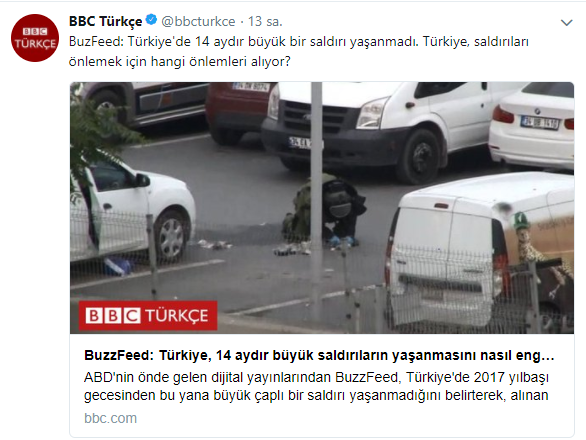The height and width of the screenshot is (440, 586).
Task: Click the second description line 'gecesinden bu yana büyük çaplı'
Action: (316, 395)
